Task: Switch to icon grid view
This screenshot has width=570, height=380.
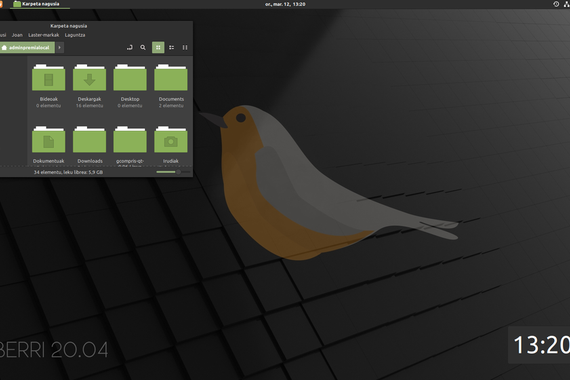Action: tap(158, 47)
